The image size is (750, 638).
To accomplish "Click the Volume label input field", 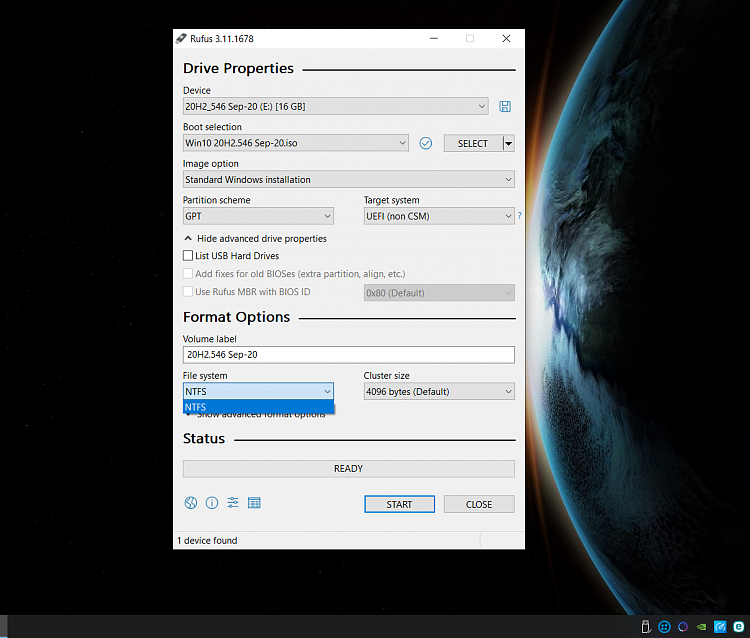I will tap(349, 354).
